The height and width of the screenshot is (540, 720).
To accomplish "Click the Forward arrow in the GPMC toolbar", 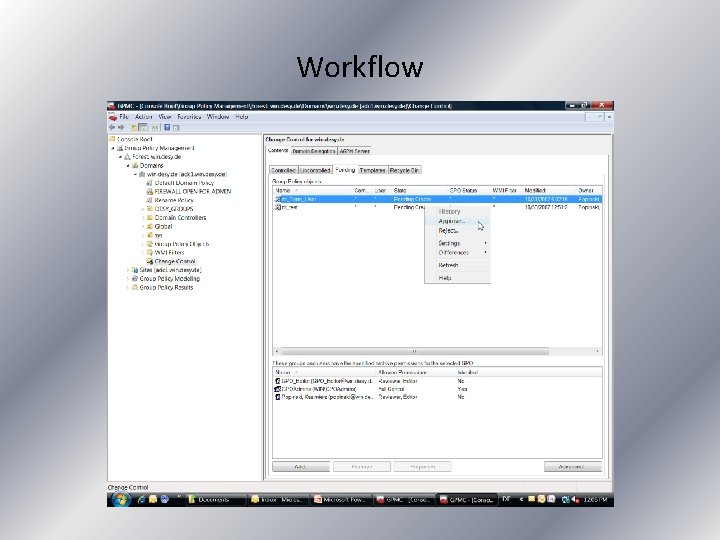I will point(121,128).
